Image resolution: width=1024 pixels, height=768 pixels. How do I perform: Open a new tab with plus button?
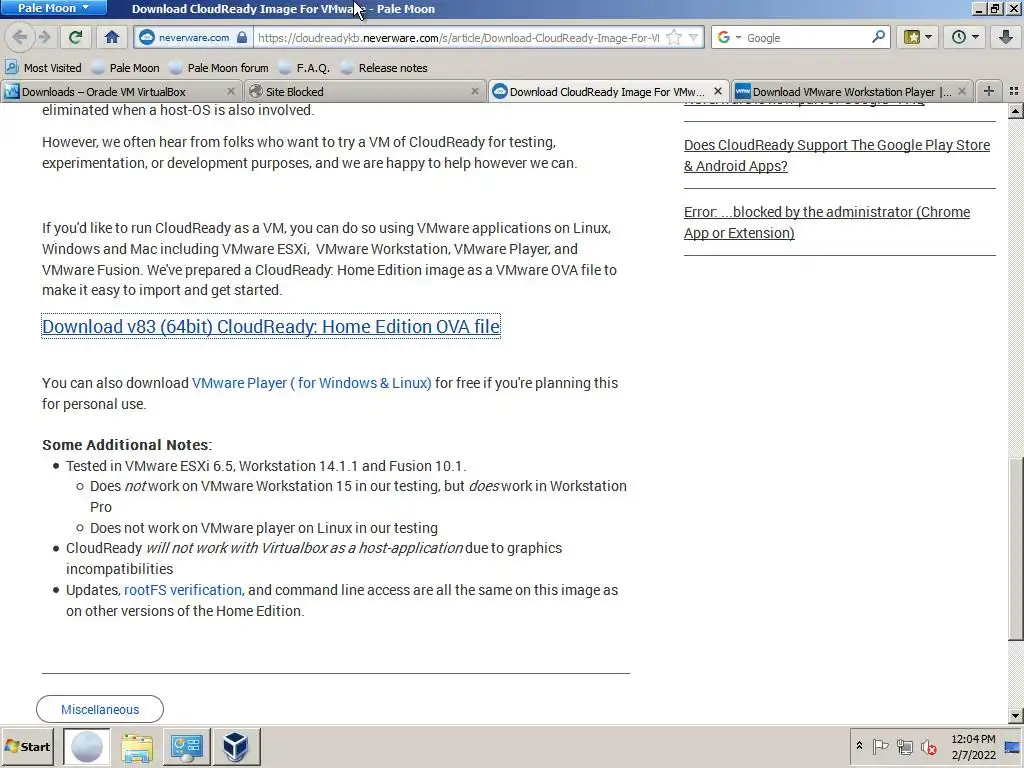pos(989,91)
